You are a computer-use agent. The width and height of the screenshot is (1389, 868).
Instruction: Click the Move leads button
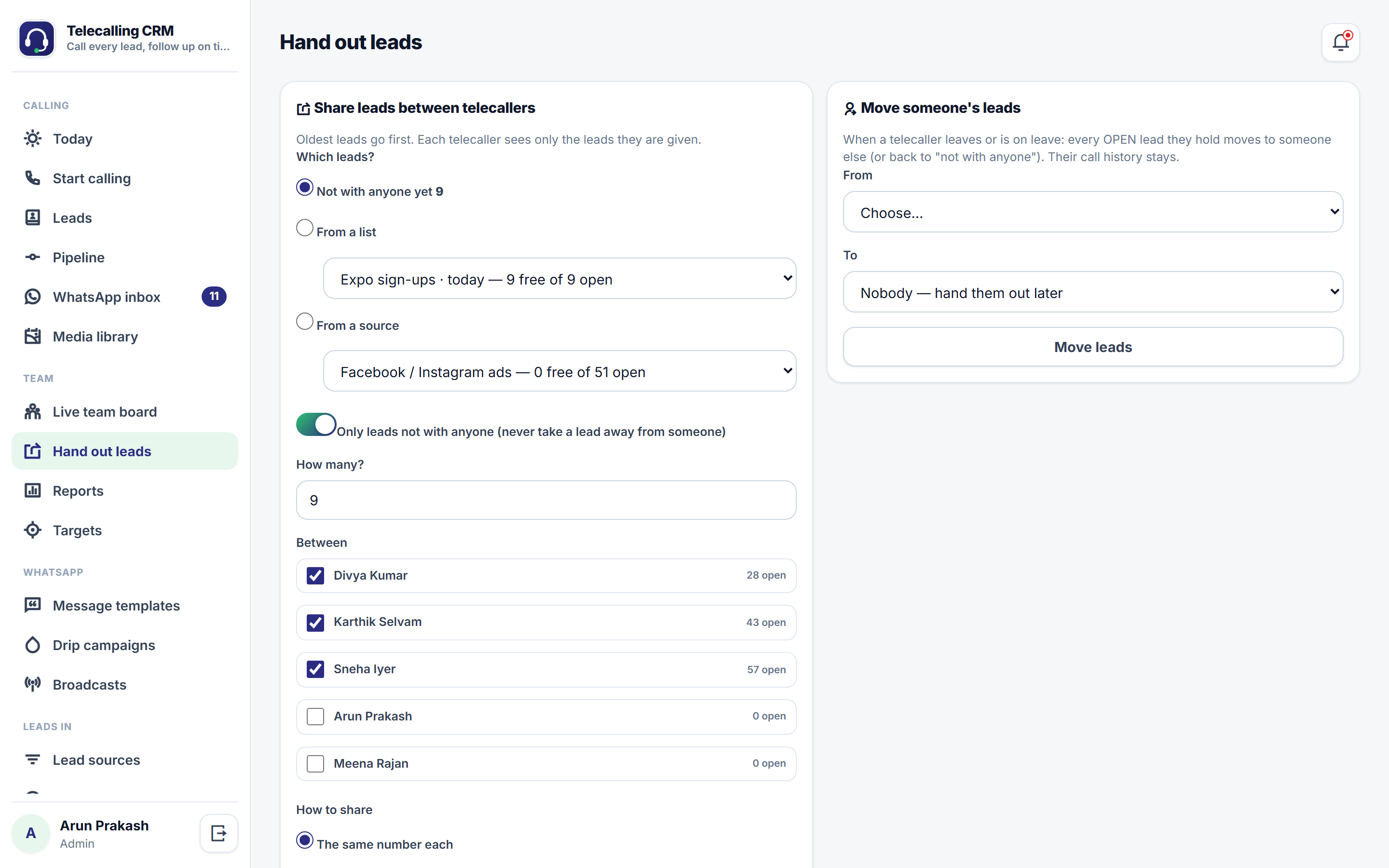(x=1093, y=347)
